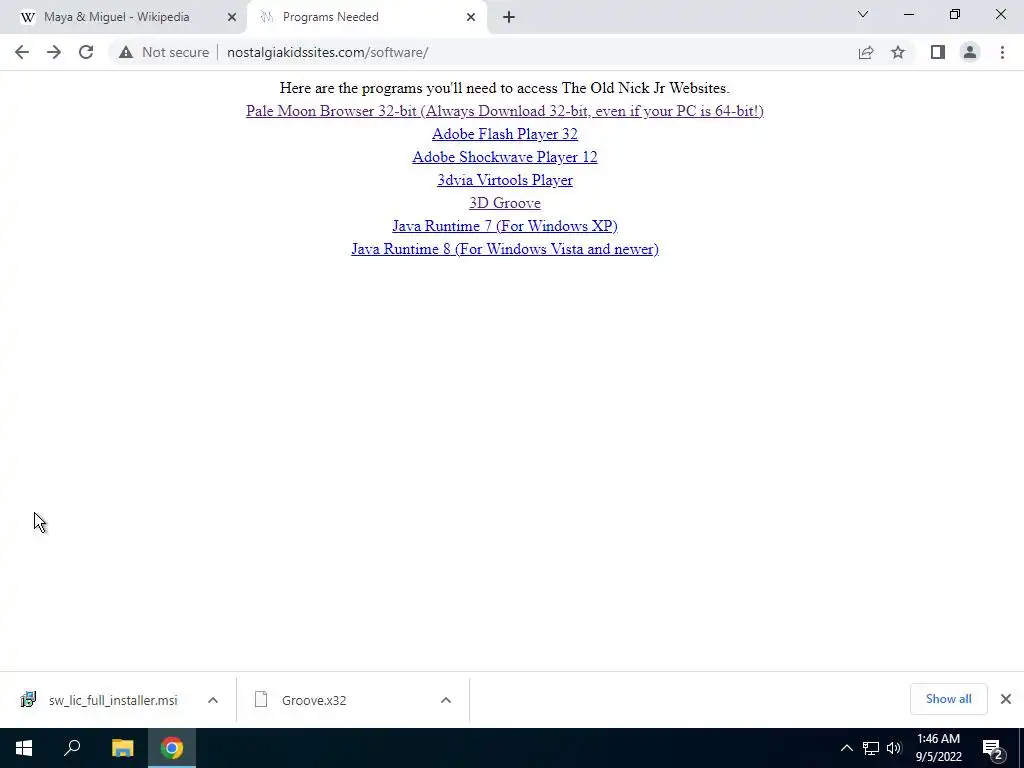This screenshot has height=768, width=1024.
Task: Click the Wikipedia W favicon
Action: pyautogui.click(x=27, y=18)
